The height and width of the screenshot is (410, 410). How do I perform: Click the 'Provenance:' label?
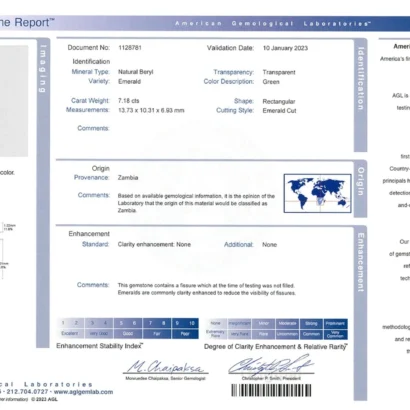pyautogui.click(x=92, y=177)
